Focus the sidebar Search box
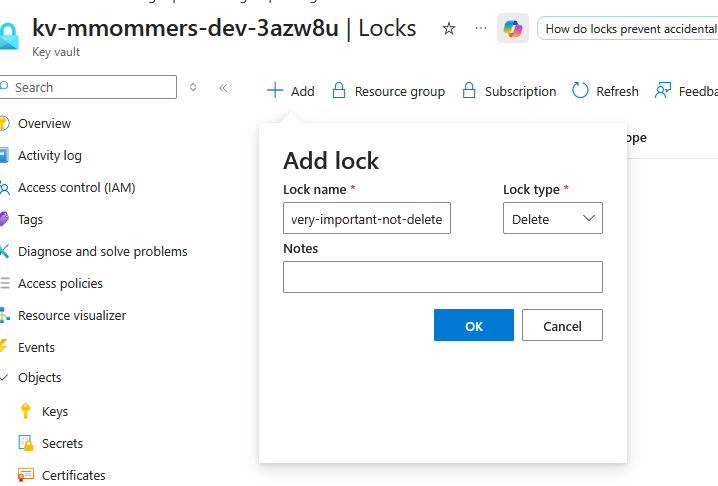Image resolution: width=718 pixels, height=486 pixels. point(88,87)
